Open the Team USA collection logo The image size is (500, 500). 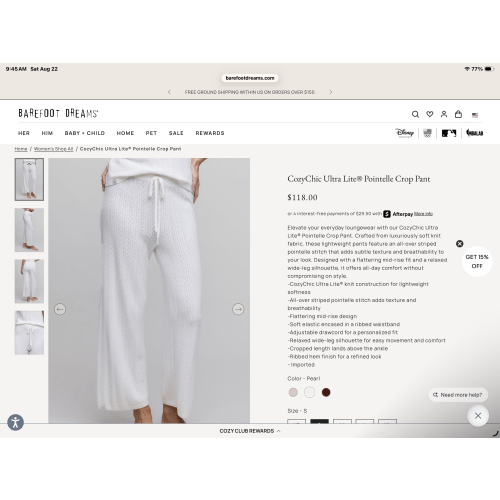click(x=427, y=133)
